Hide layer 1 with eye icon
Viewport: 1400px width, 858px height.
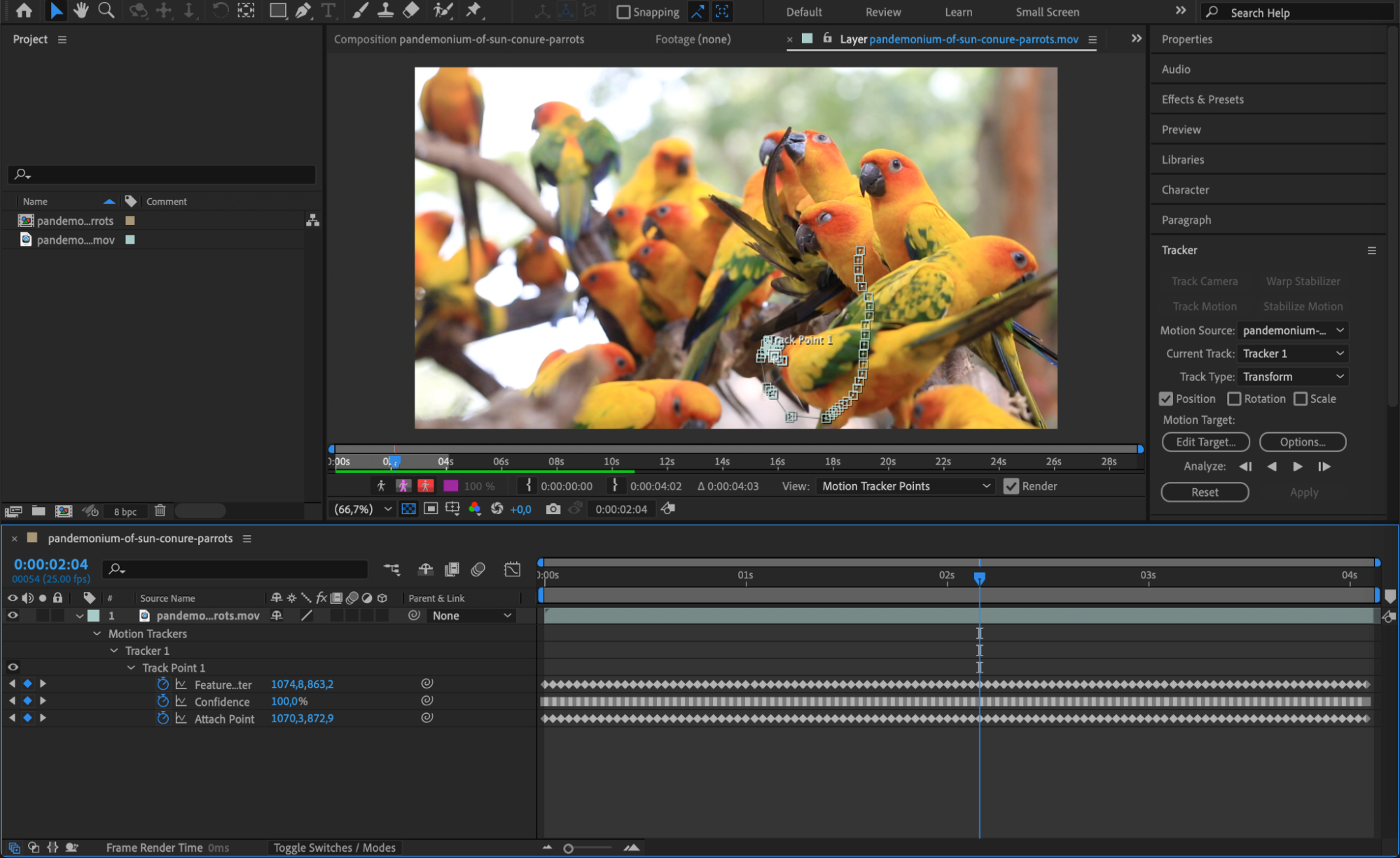point(13,616)
